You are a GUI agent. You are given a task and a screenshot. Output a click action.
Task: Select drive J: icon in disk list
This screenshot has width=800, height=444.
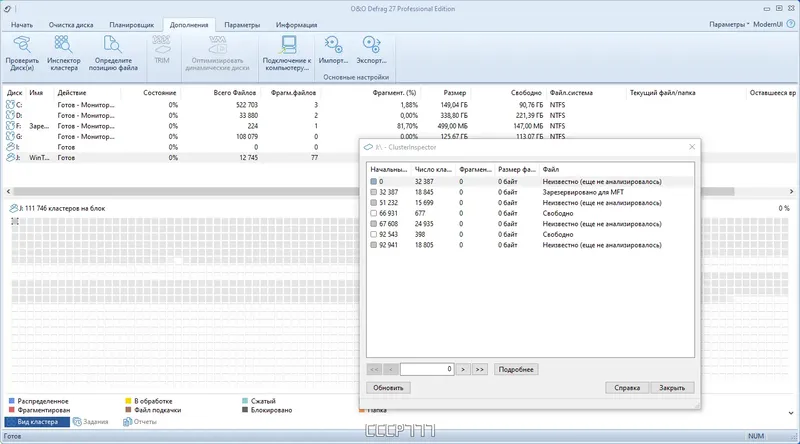click(10, 158)
